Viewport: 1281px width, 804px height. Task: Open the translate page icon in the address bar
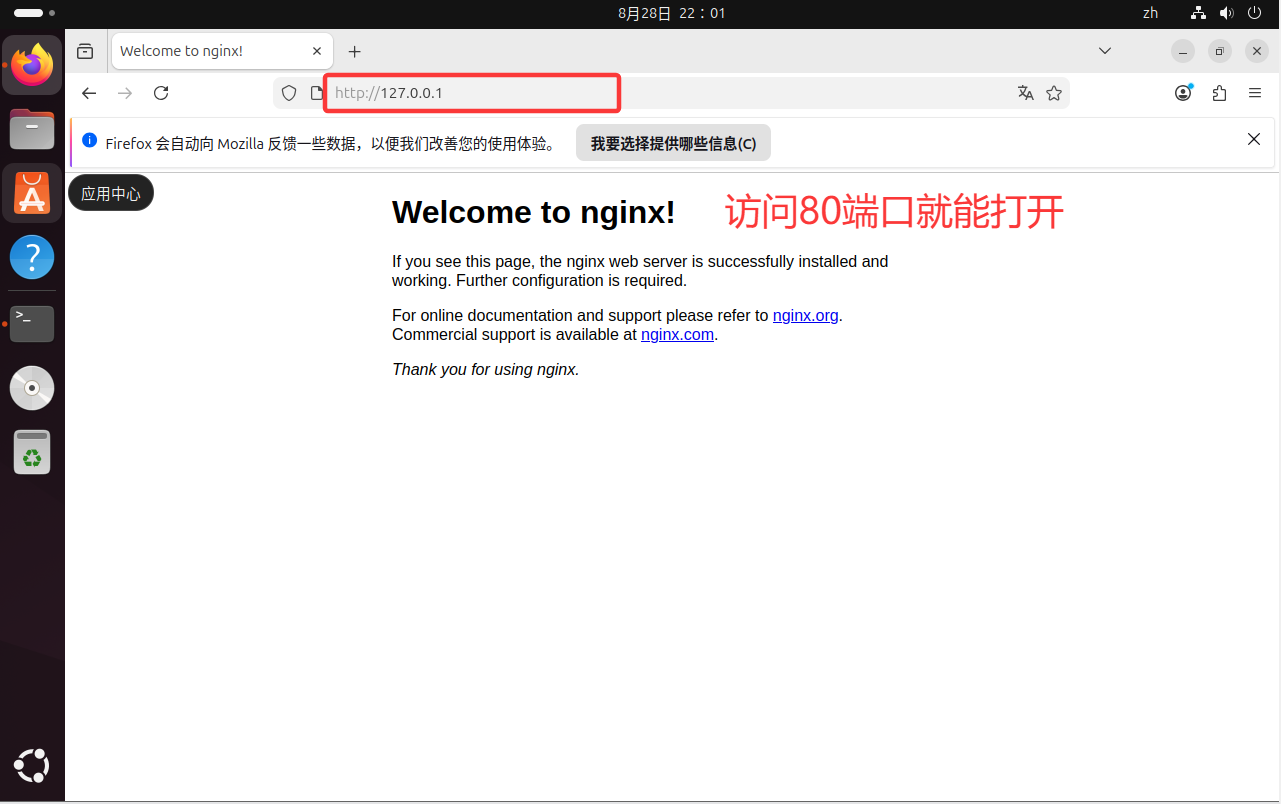pyautogui.click(x=1025, y=93)
